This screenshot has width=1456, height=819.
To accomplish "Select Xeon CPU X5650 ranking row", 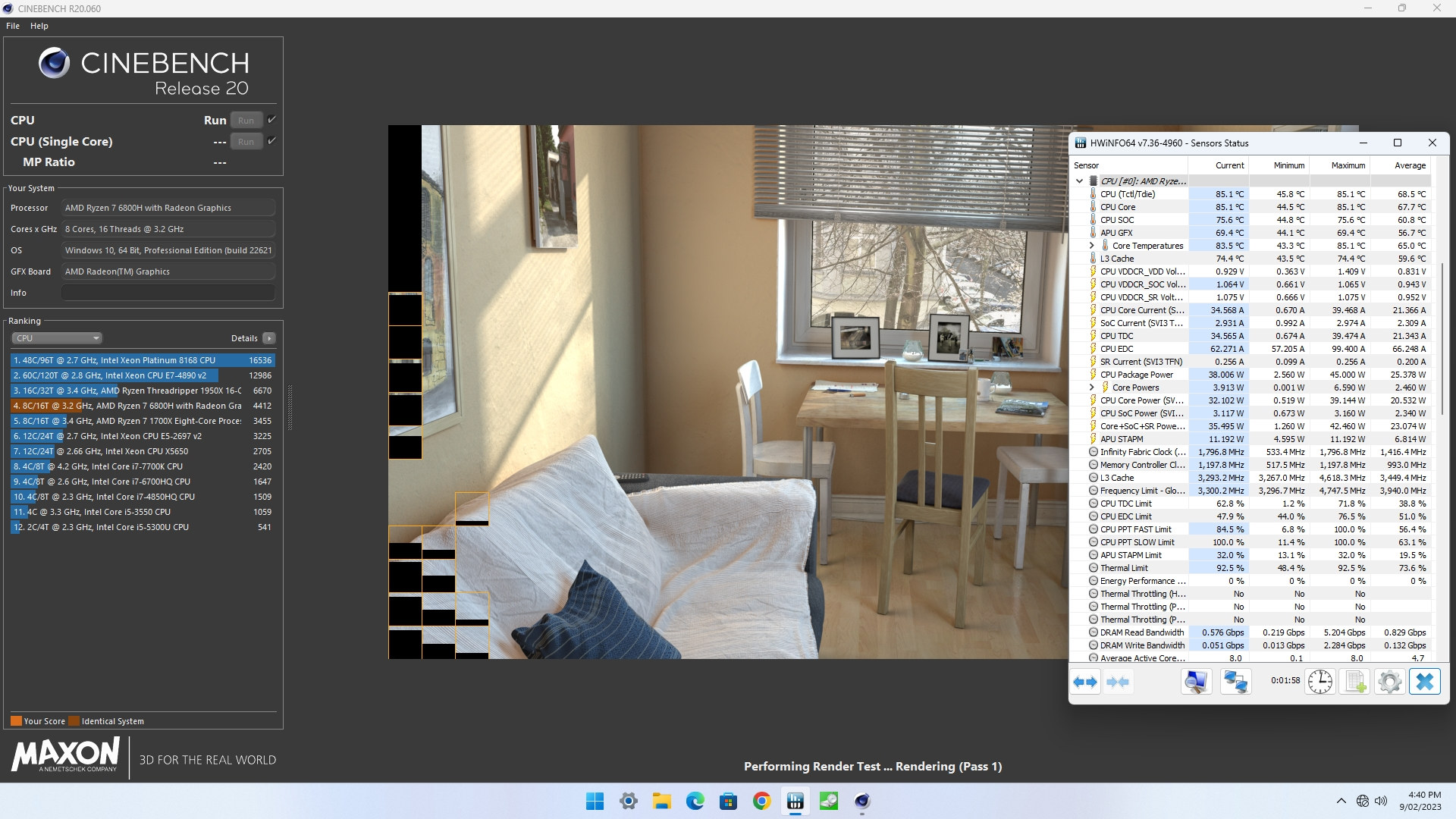I will pyautogui.click(x=143, y=451).
